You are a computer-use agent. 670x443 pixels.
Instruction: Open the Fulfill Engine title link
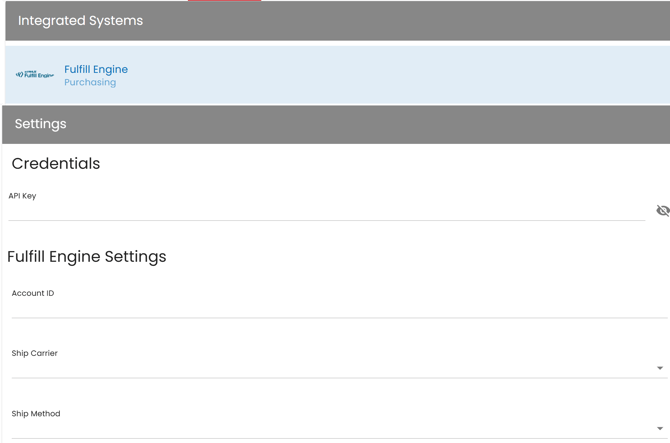(96, 69)
